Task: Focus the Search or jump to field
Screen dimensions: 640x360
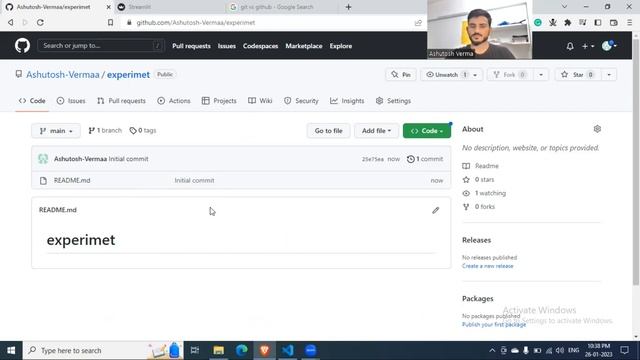Action: (x=101, y=46)
